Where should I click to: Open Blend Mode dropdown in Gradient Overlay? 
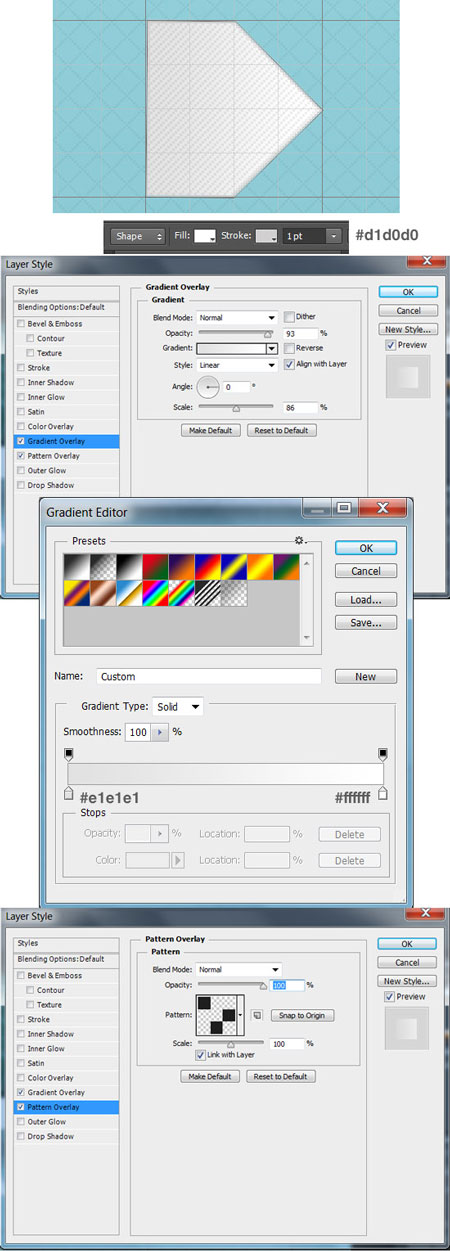(237, 317)
